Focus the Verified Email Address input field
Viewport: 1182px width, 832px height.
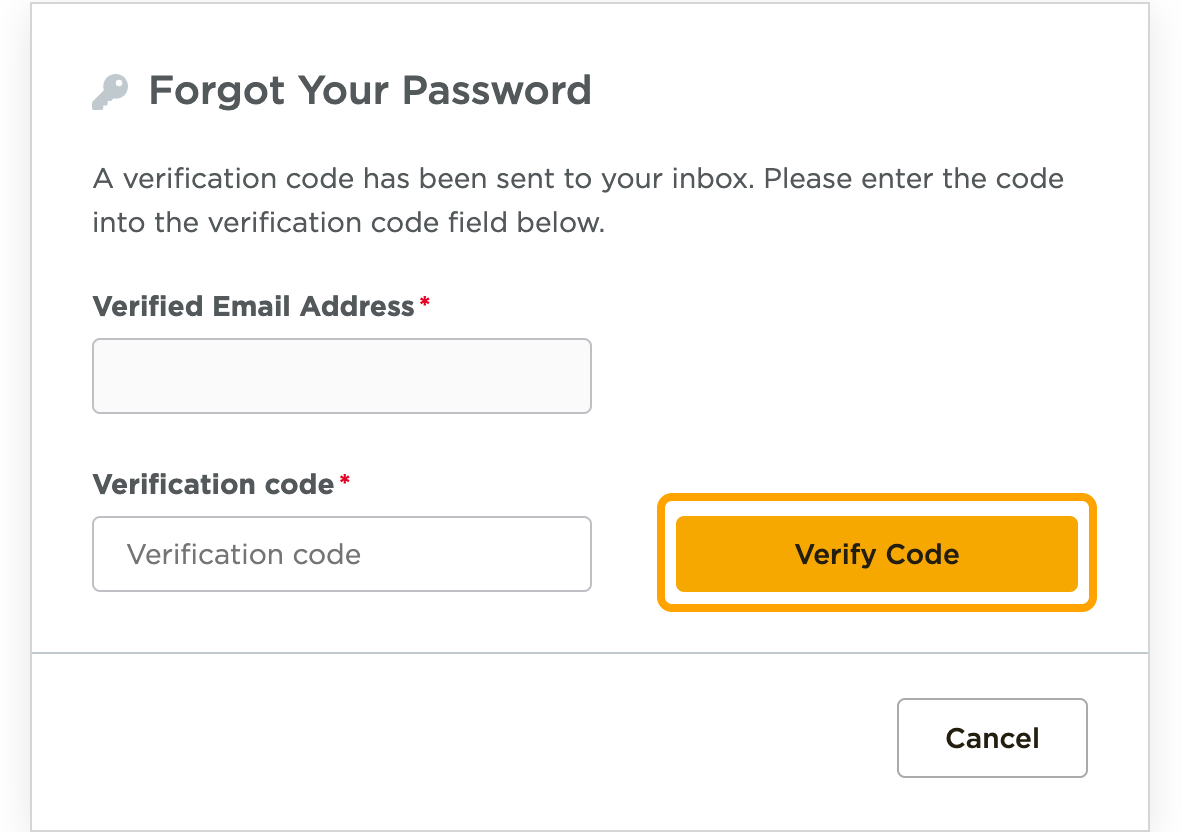[341, 376]
